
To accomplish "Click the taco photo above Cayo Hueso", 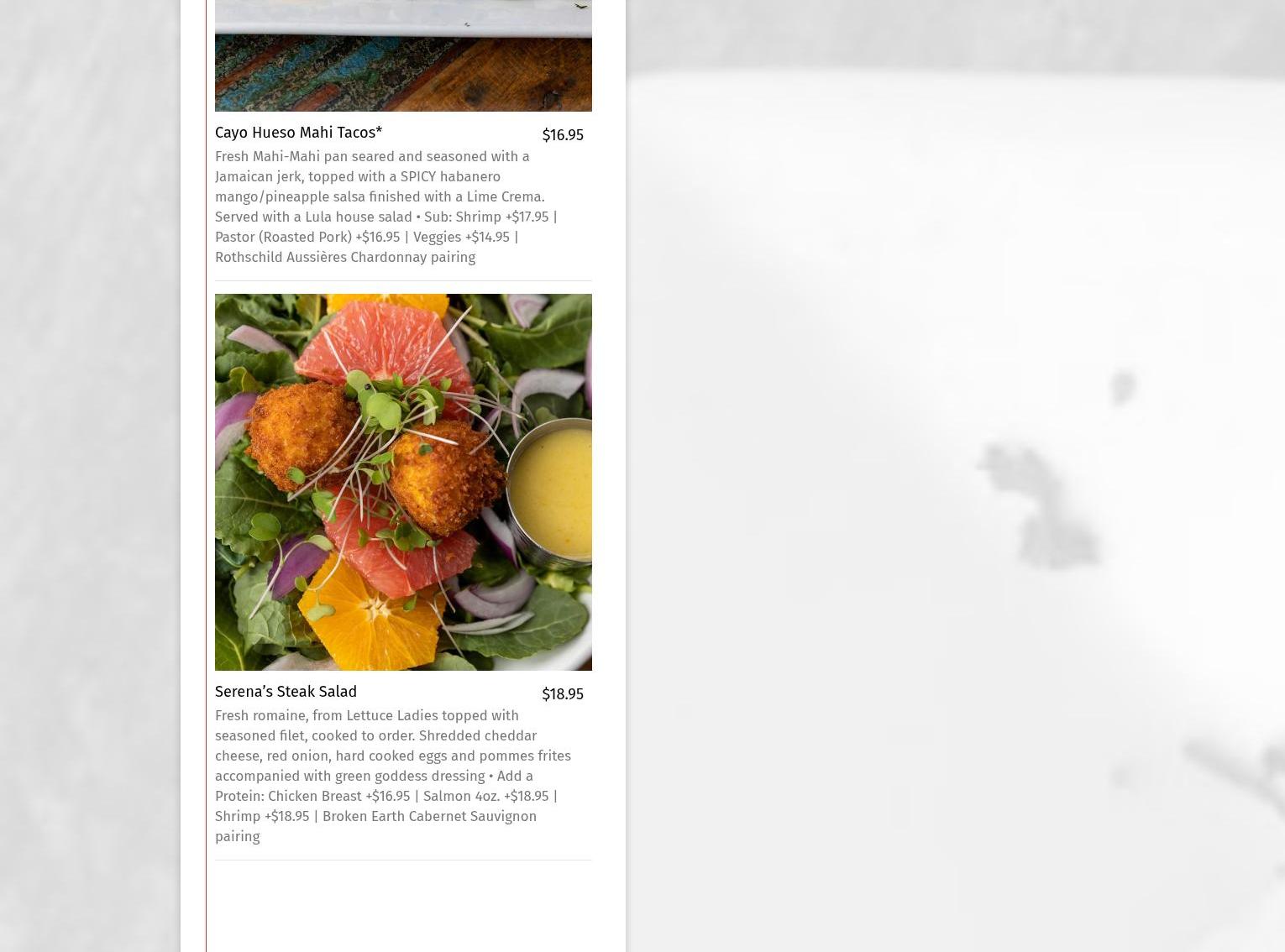I will pos(403,55).
